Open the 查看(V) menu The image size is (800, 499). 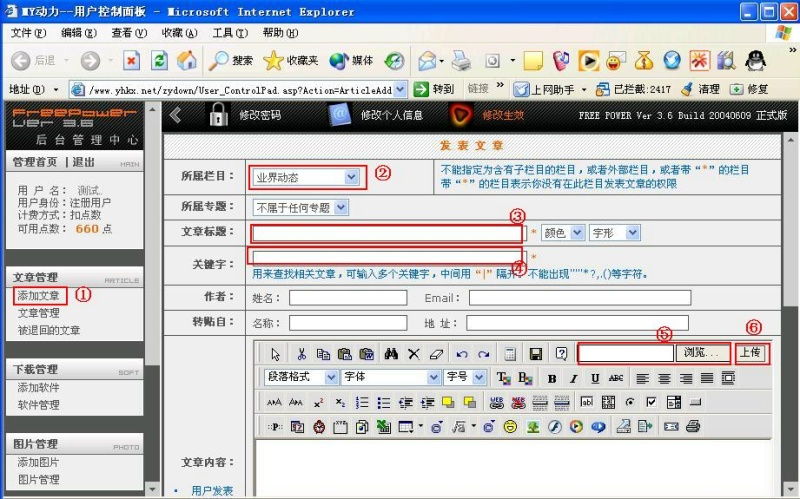tap(128, 33)
